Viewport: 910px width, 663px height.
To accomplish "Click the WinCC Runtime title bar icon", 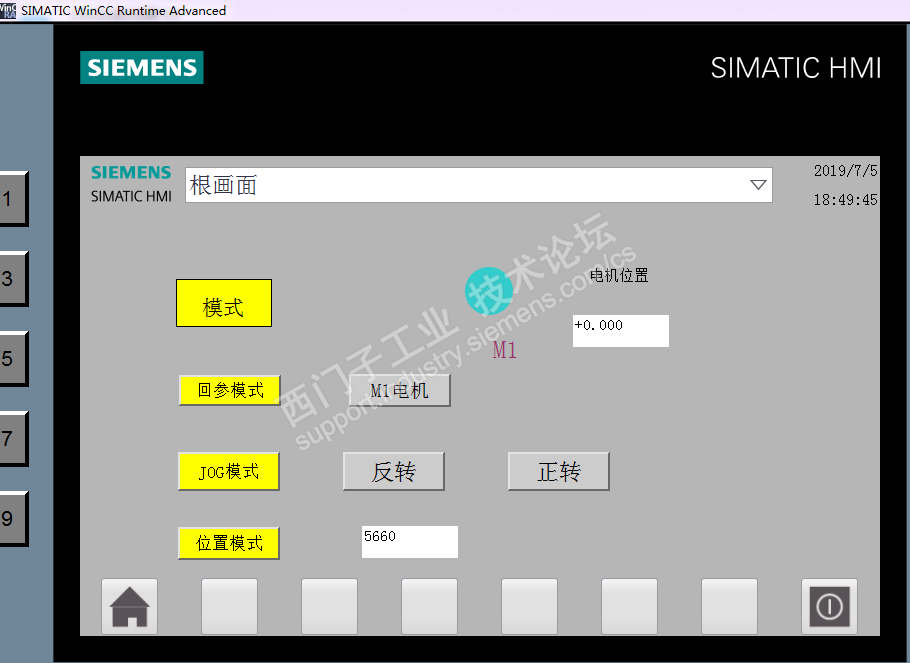I will 8,10.
